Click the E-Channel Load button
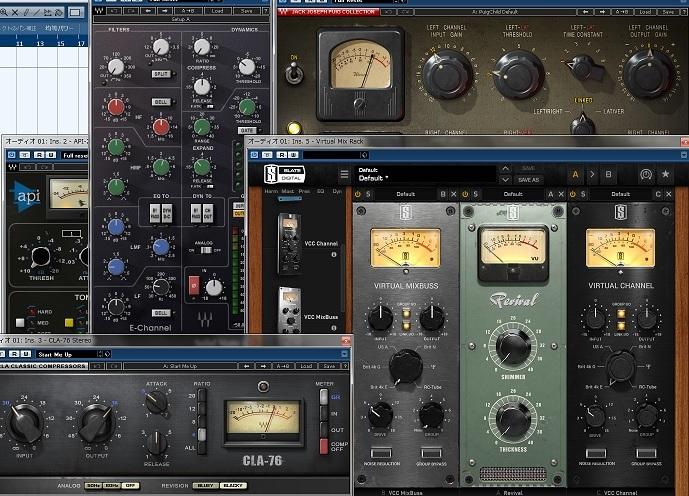The height and width of the screenshot is (496, 689). click(x=217, y=11)
